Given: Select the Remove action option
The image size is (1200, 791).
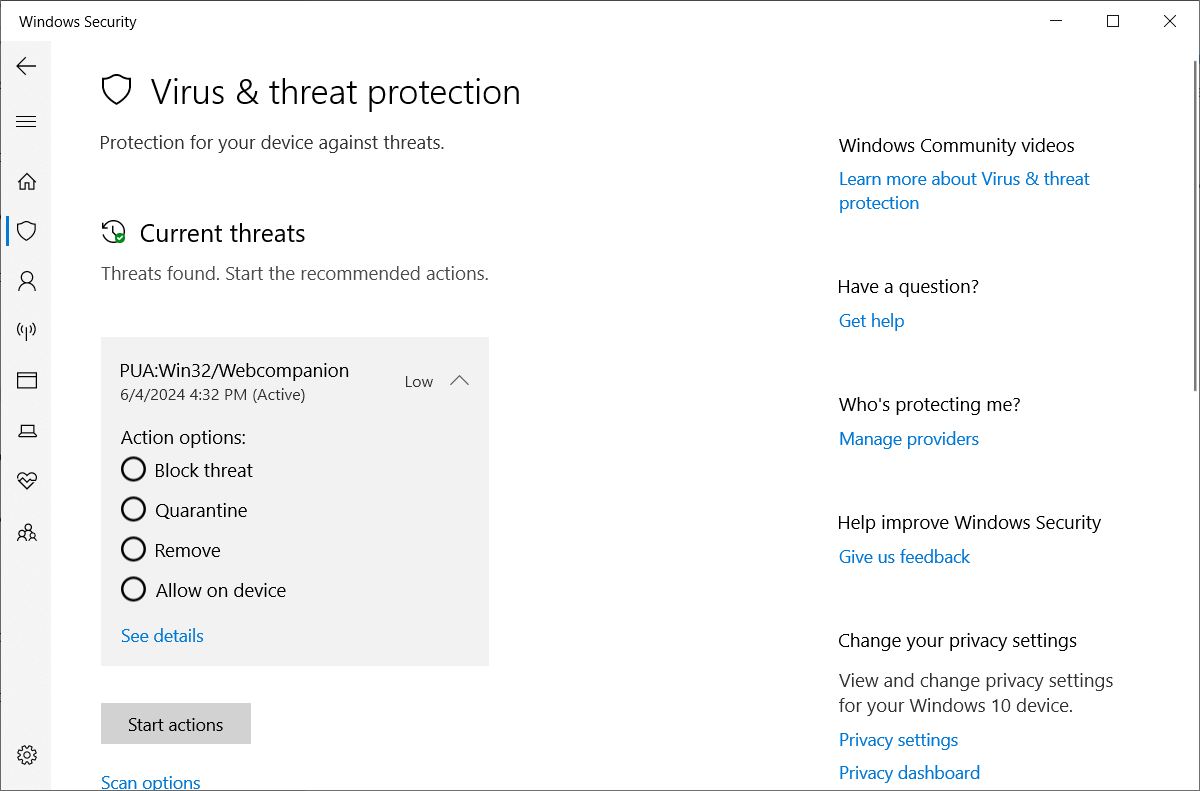Looking at the screenshot, I should [133, 549].
